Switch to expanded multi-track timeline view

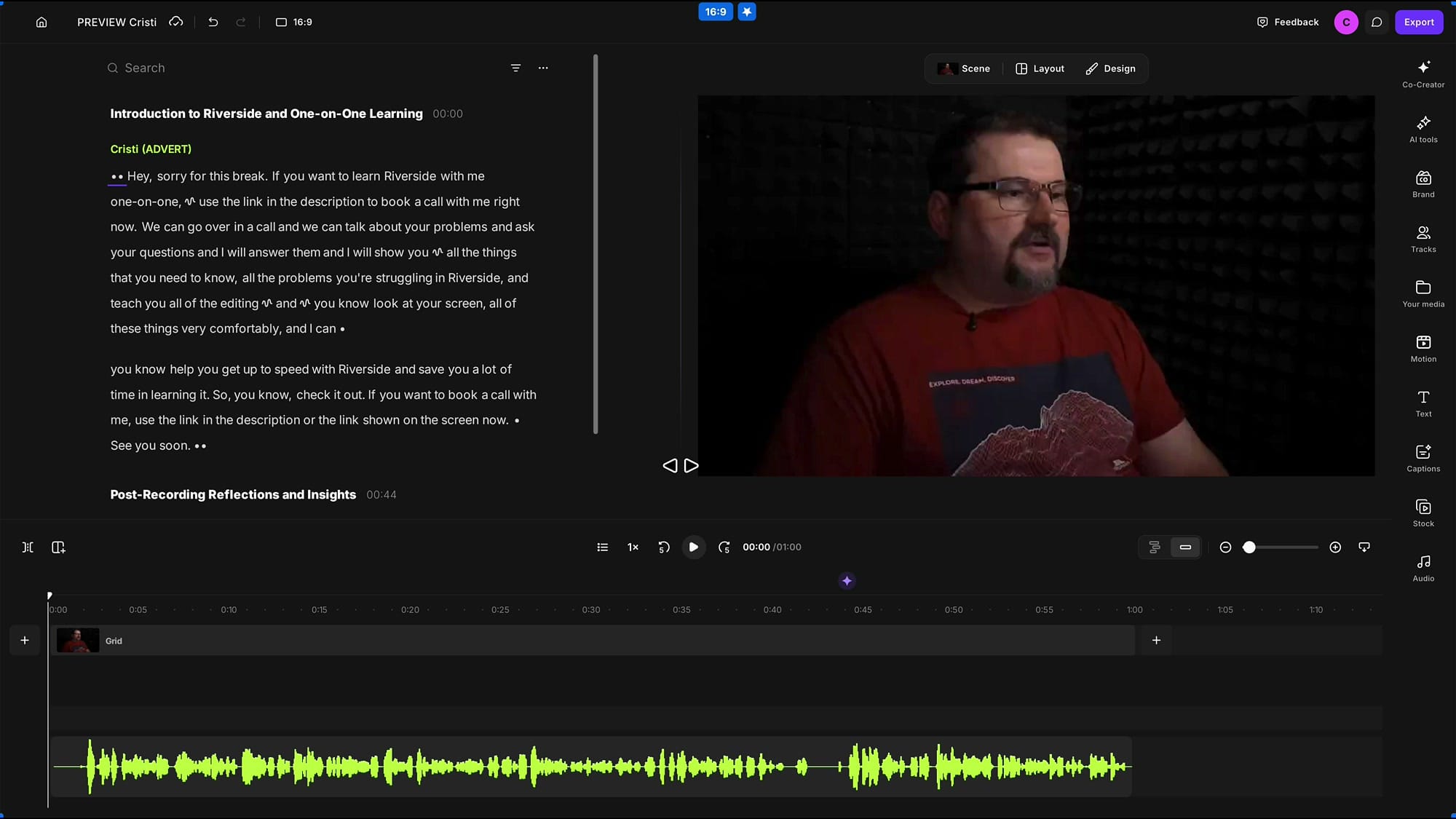tap(1155, 547)
